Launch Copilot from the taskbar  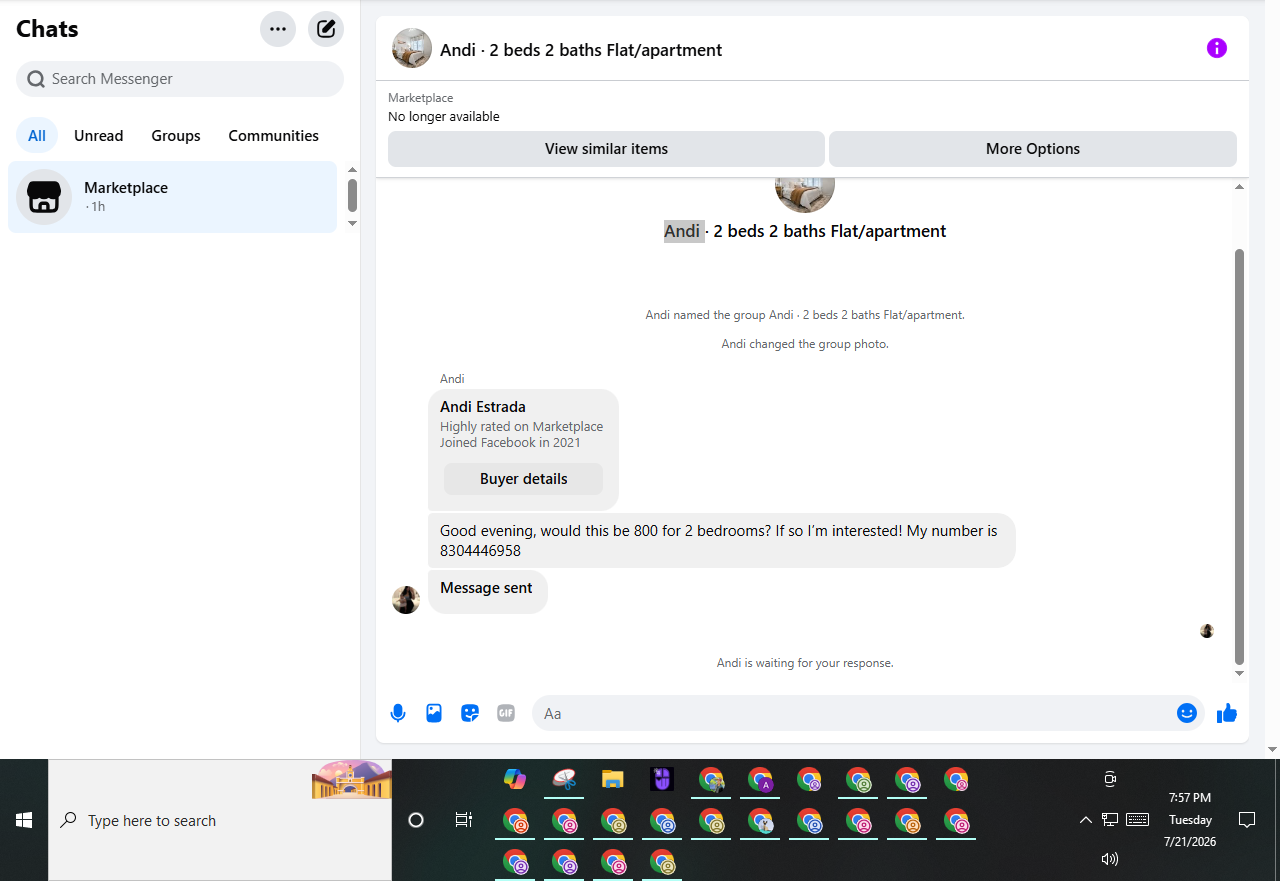[515, 778]
